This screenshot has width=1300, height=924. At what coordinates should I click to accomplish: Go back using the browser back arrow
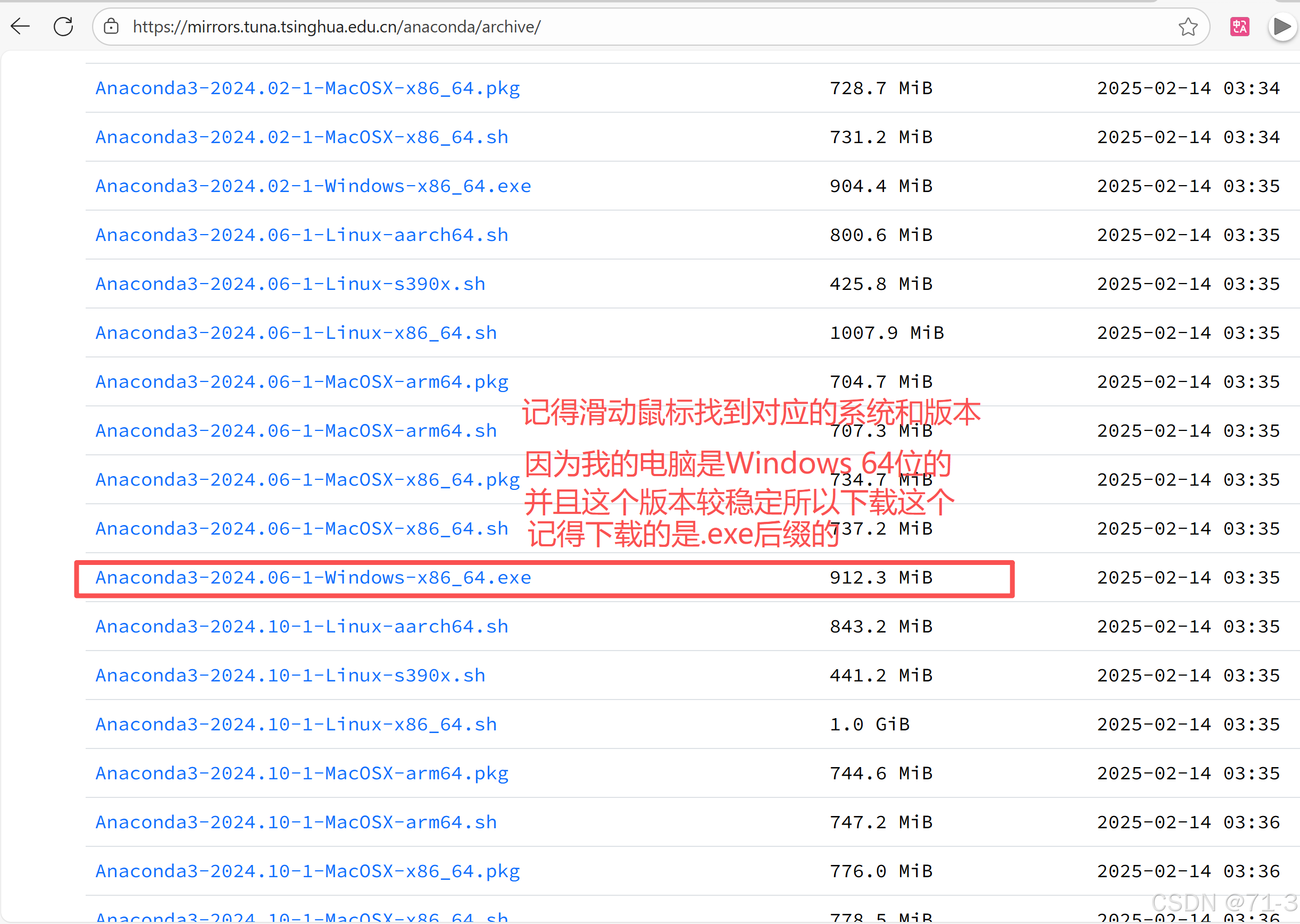click(x=21, y=26)
